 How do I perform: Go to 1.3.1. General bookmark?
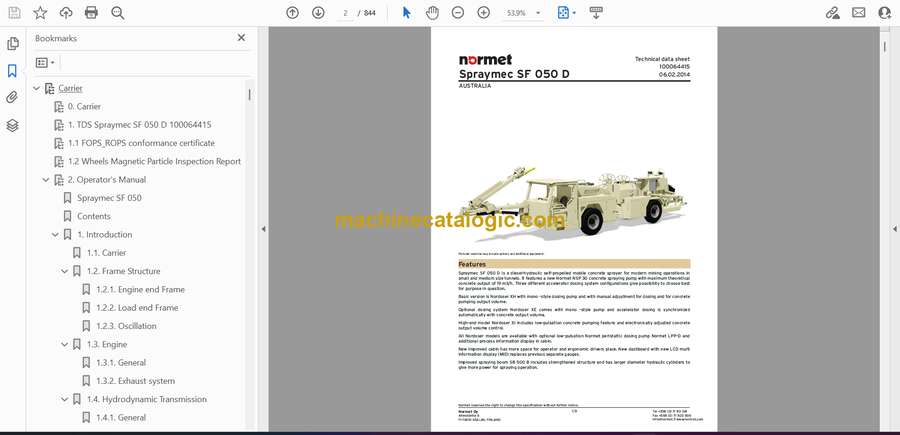(121, 363)
